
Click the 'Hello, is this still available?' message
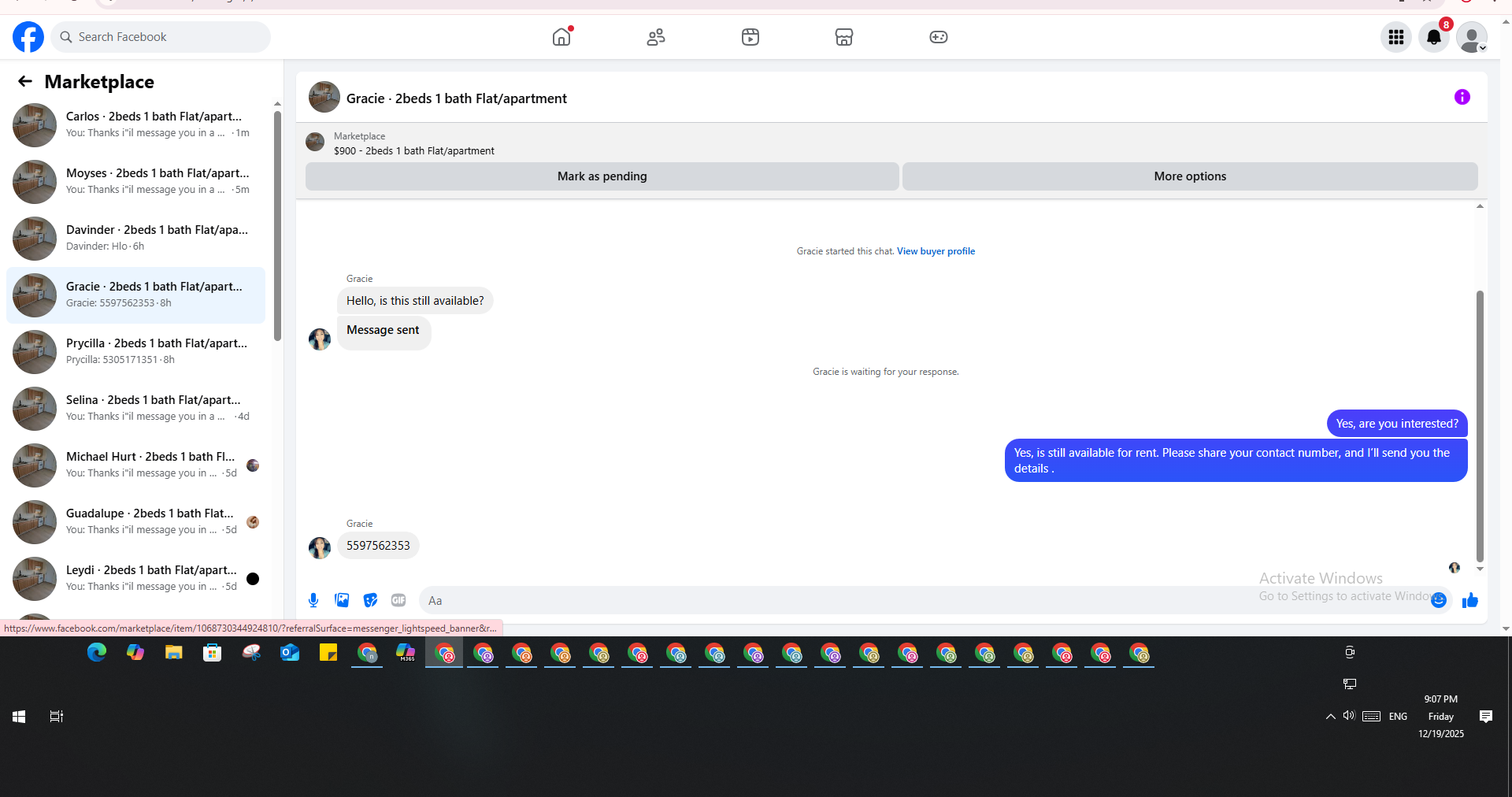pyautogui.click(x=415, y=301)
